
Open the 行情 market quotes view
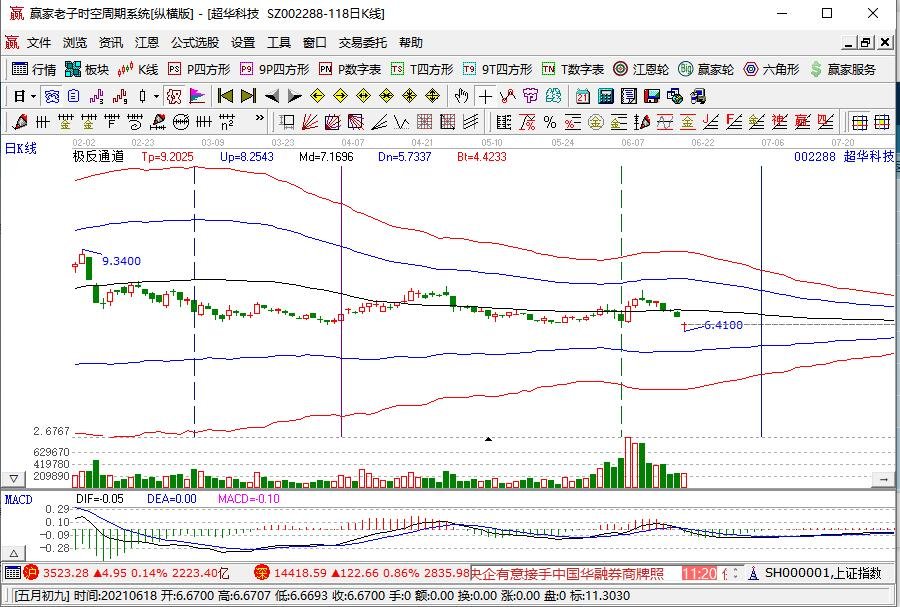tap(34, 69)
